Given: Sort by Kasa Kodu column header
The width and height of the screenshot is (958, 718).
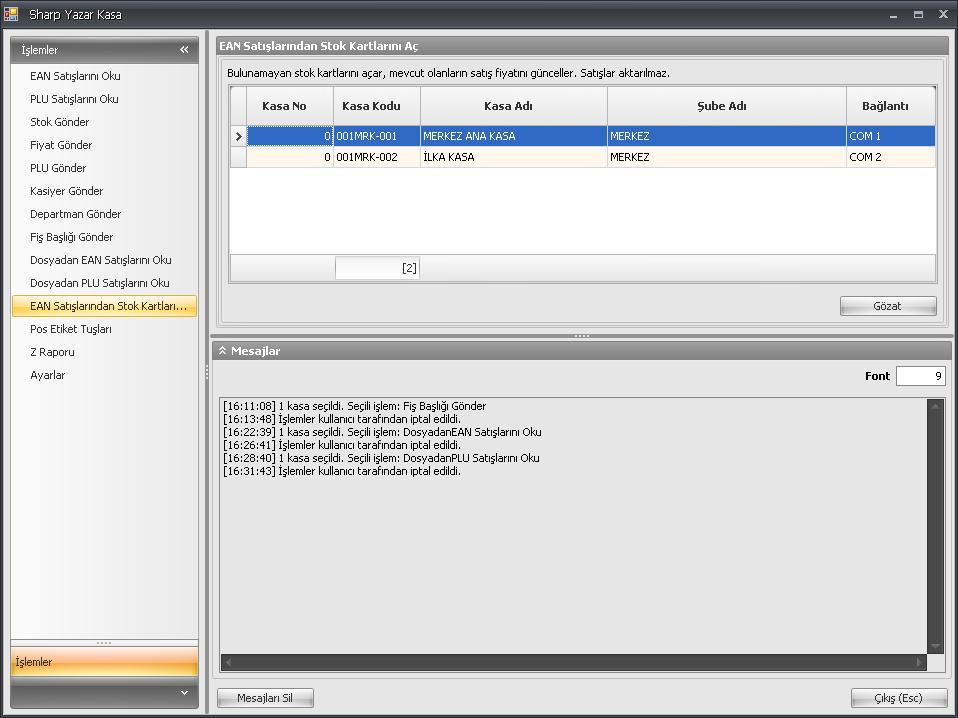Looking at the screenshot, I should 377,106.
